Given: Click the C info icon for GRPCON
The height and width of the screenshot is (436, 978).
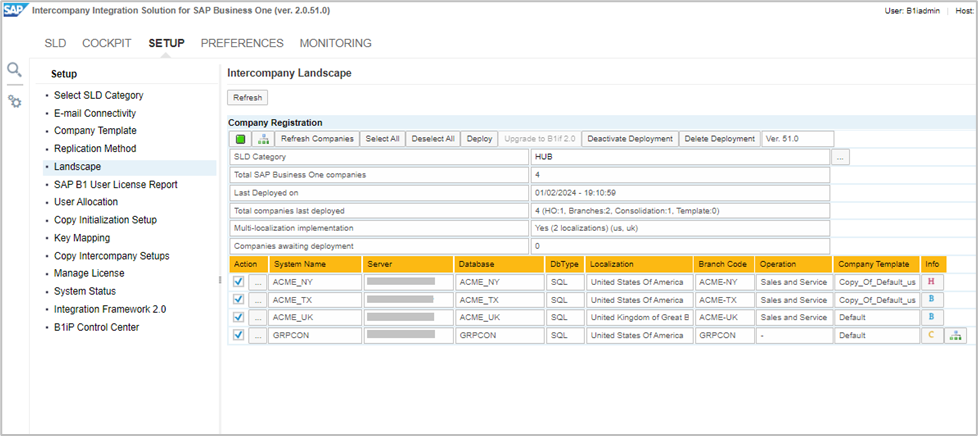Looking at the screenshot, I should click(x=931, y=335).
